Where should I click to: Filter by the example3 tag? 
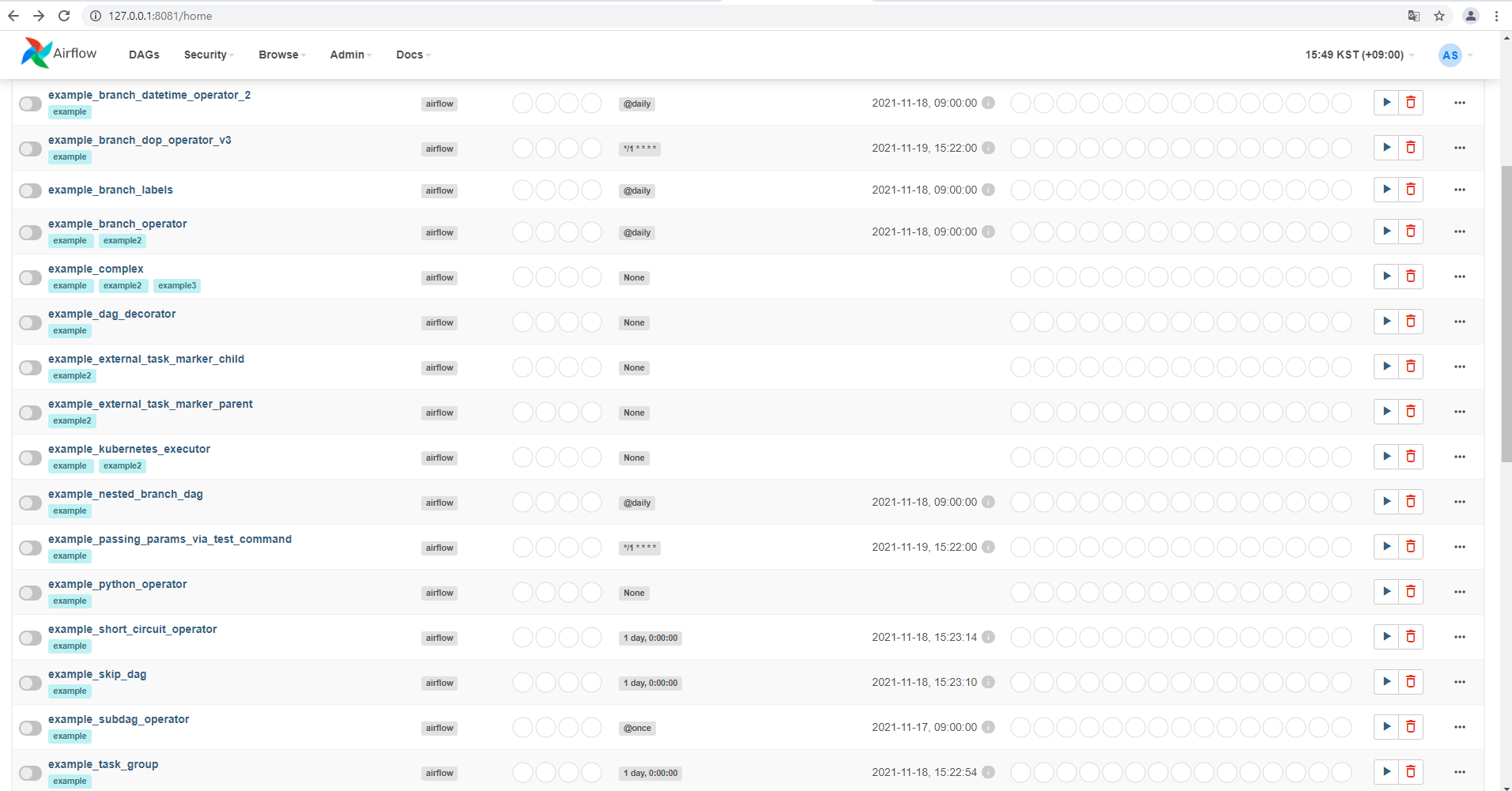click(177, 286)
